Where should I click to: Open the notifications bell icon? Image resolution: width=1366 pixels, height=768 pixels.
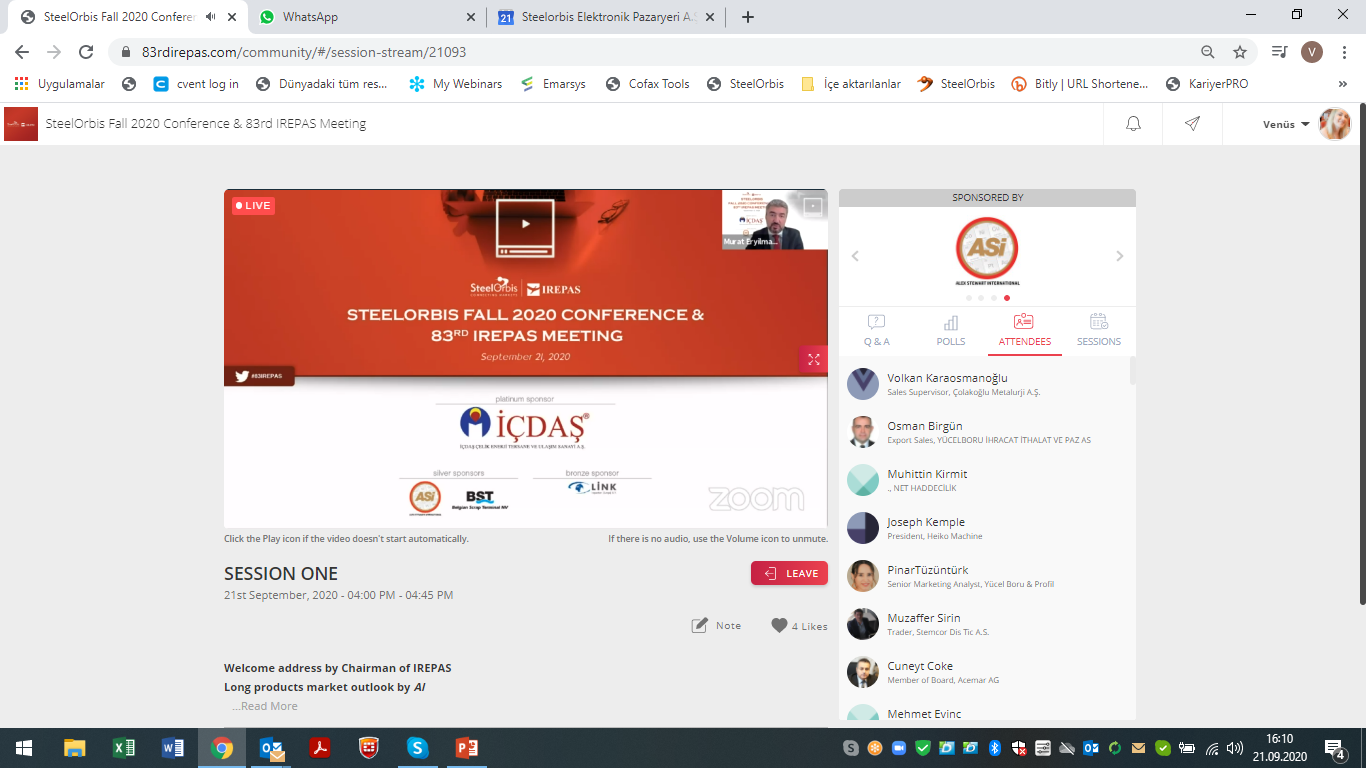(1133, 124)
